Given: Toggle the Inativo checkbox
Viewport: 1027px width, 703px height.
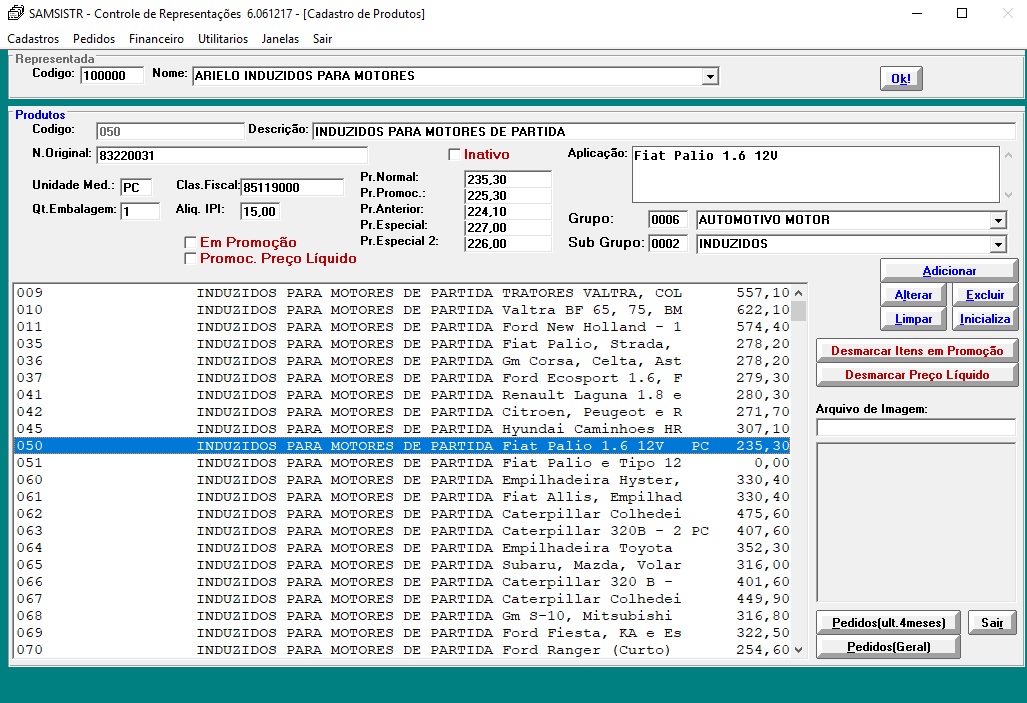Looking at the screenshot, I should point(454,155).
